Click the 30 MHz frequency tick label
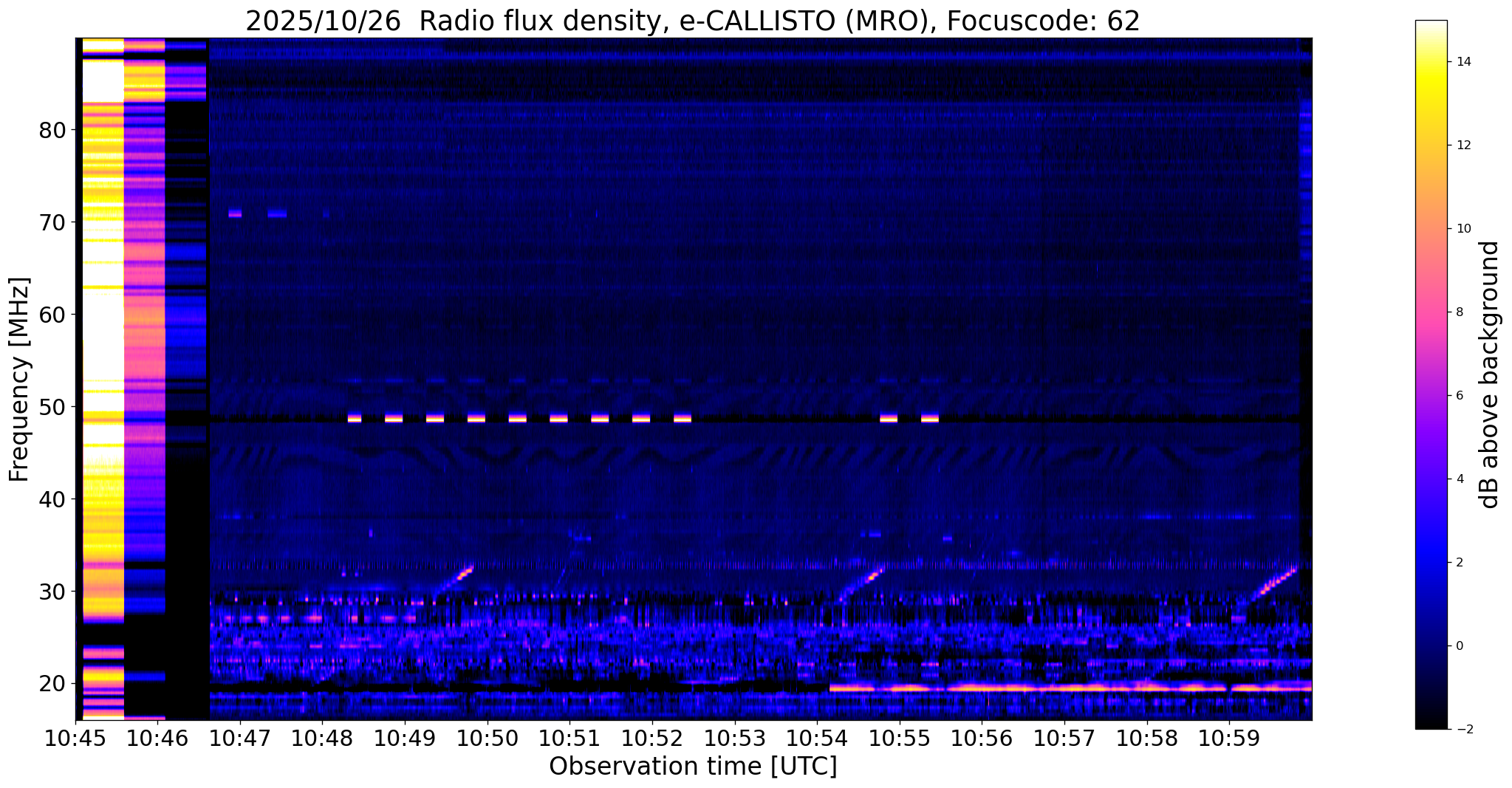 coord(52,592)
